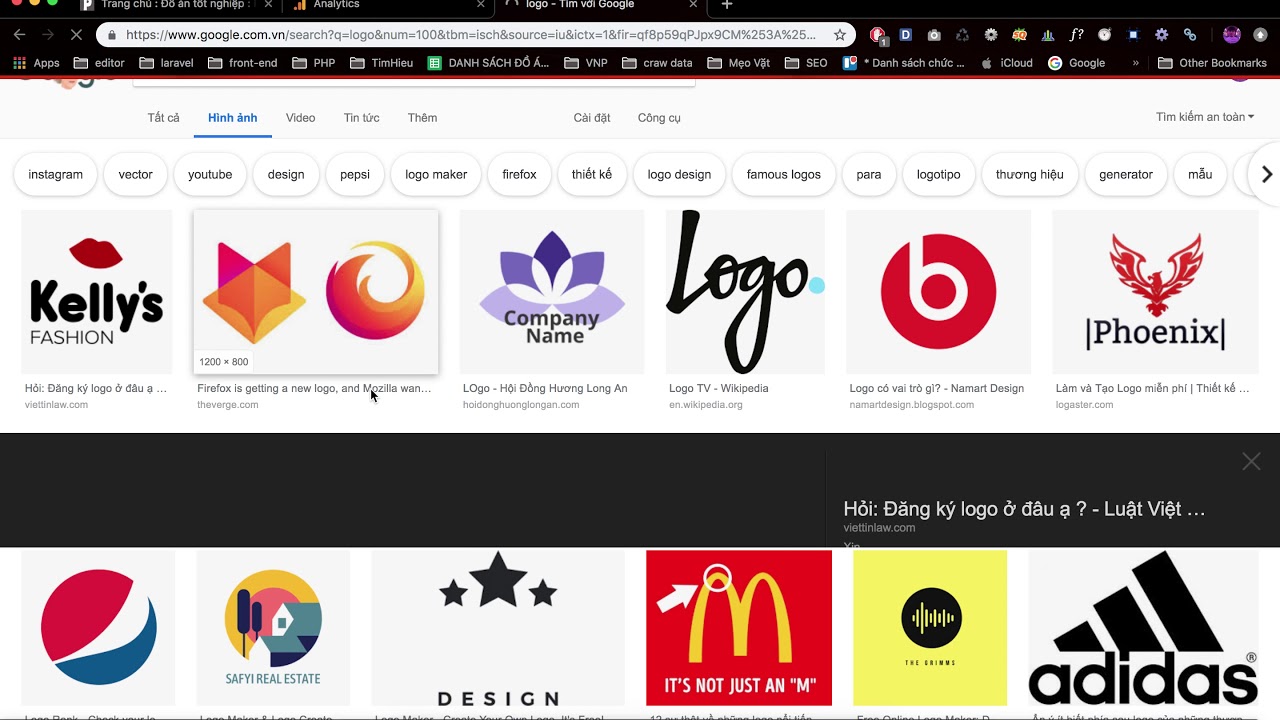The height and width of the screenshot is (720, 1280).
Task: Open the SQ SEOquake extension
Action: [1020, 34]
